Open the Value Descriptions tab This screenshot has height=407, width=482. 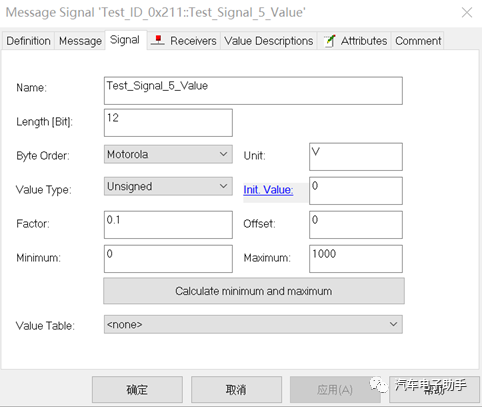coord(269,41)
